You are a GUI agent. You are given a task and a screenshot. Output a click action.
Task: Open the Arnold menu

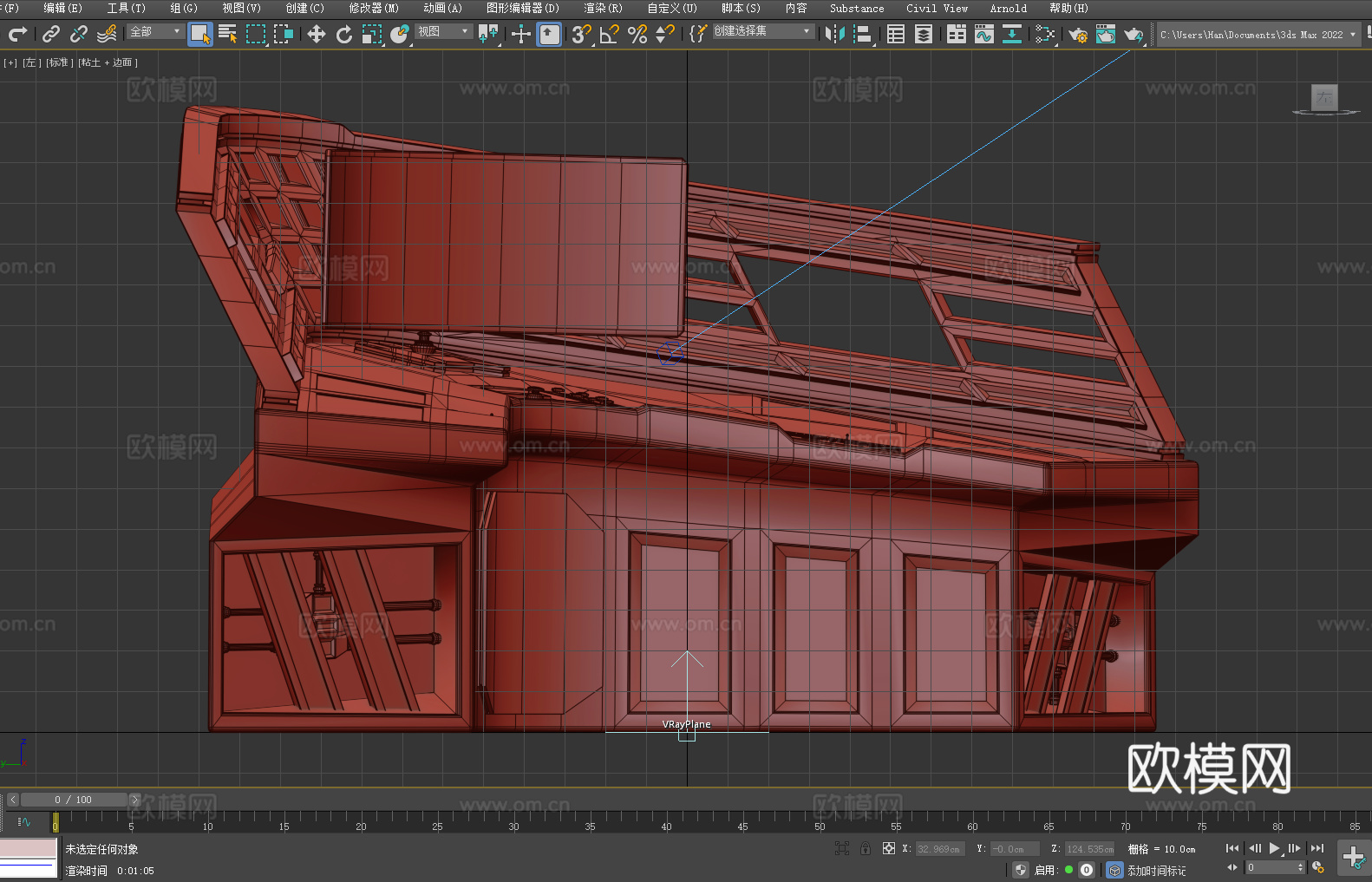pos(1008,8)
